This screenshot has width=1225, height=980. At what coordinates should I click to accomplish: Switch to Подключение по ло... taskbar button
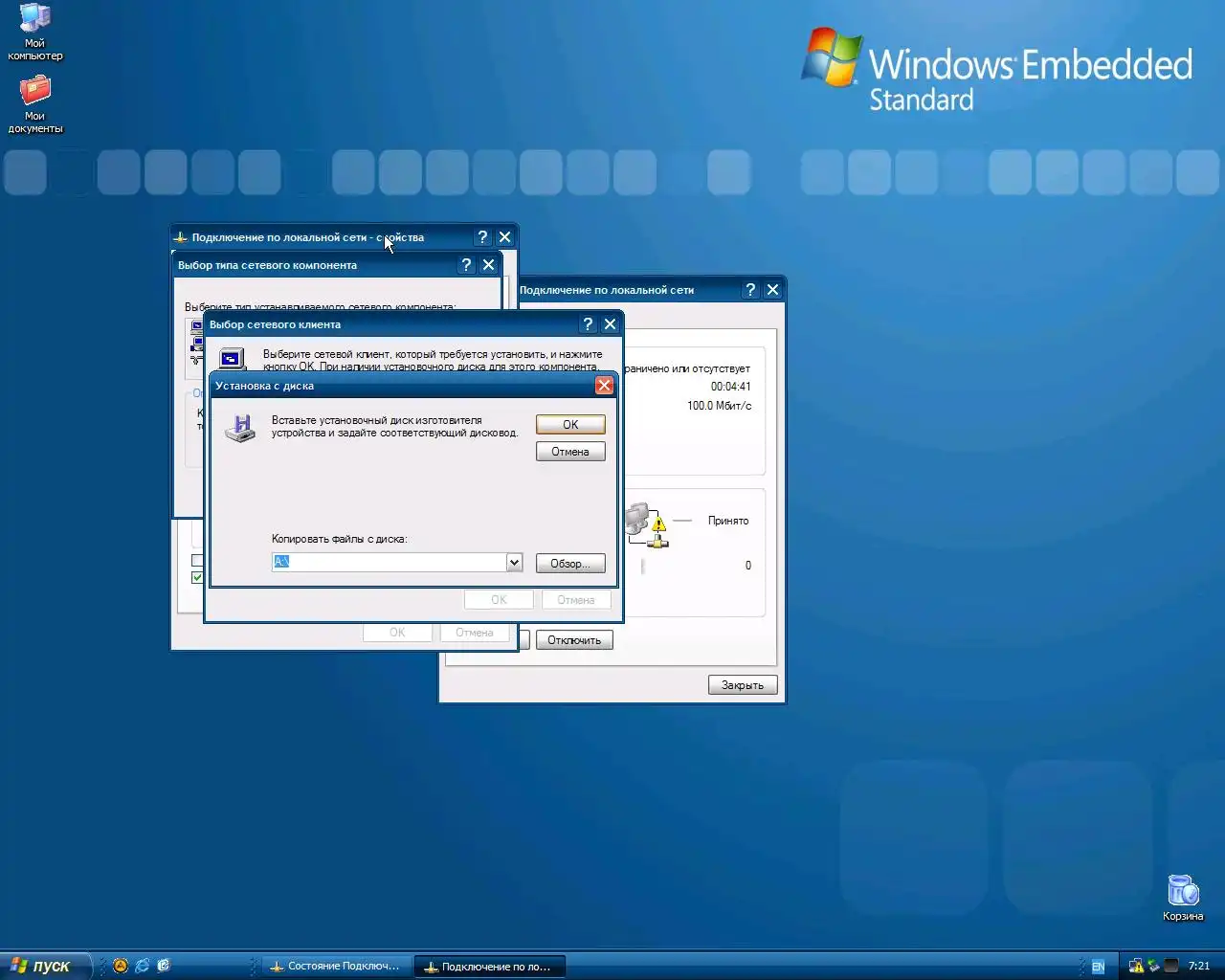(490, 967)
